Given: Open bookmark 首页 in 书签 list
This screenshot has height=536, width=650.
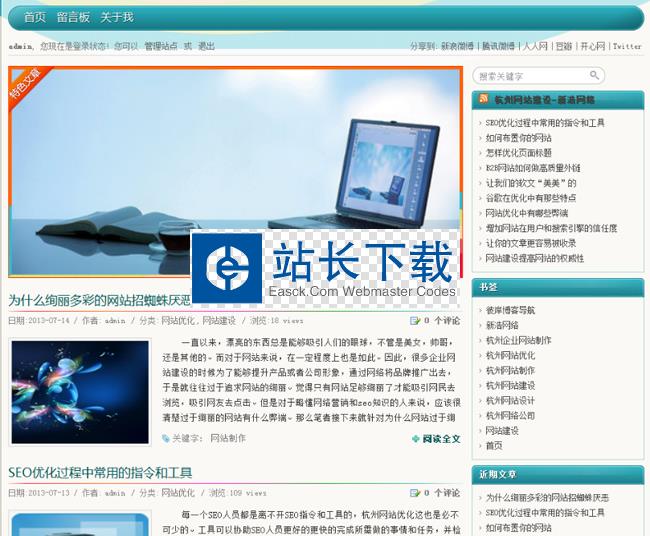Looking at the screenshot, I should pos(494,446).
